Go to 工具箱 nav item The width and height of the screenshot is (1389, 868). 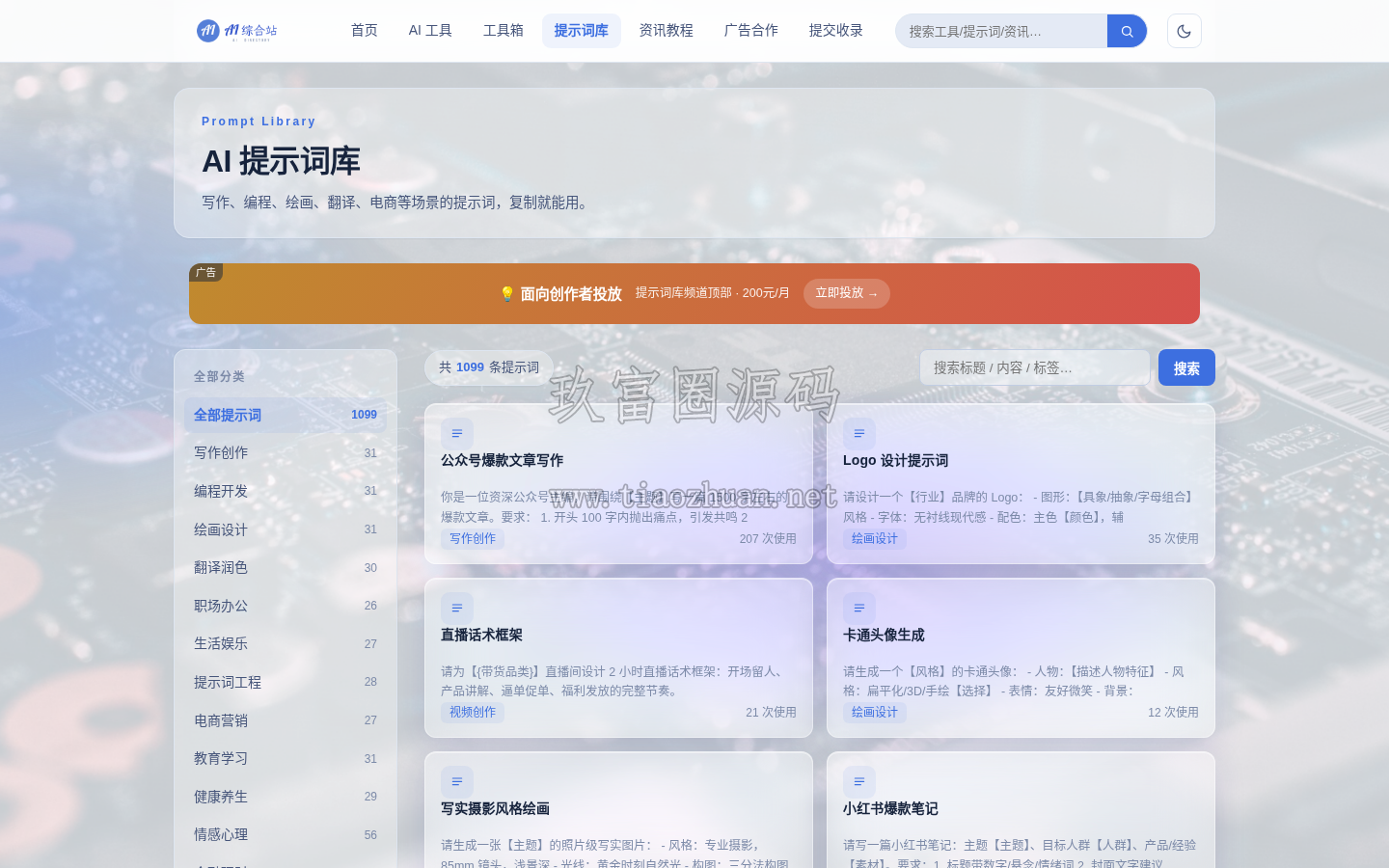pos(504,31)
